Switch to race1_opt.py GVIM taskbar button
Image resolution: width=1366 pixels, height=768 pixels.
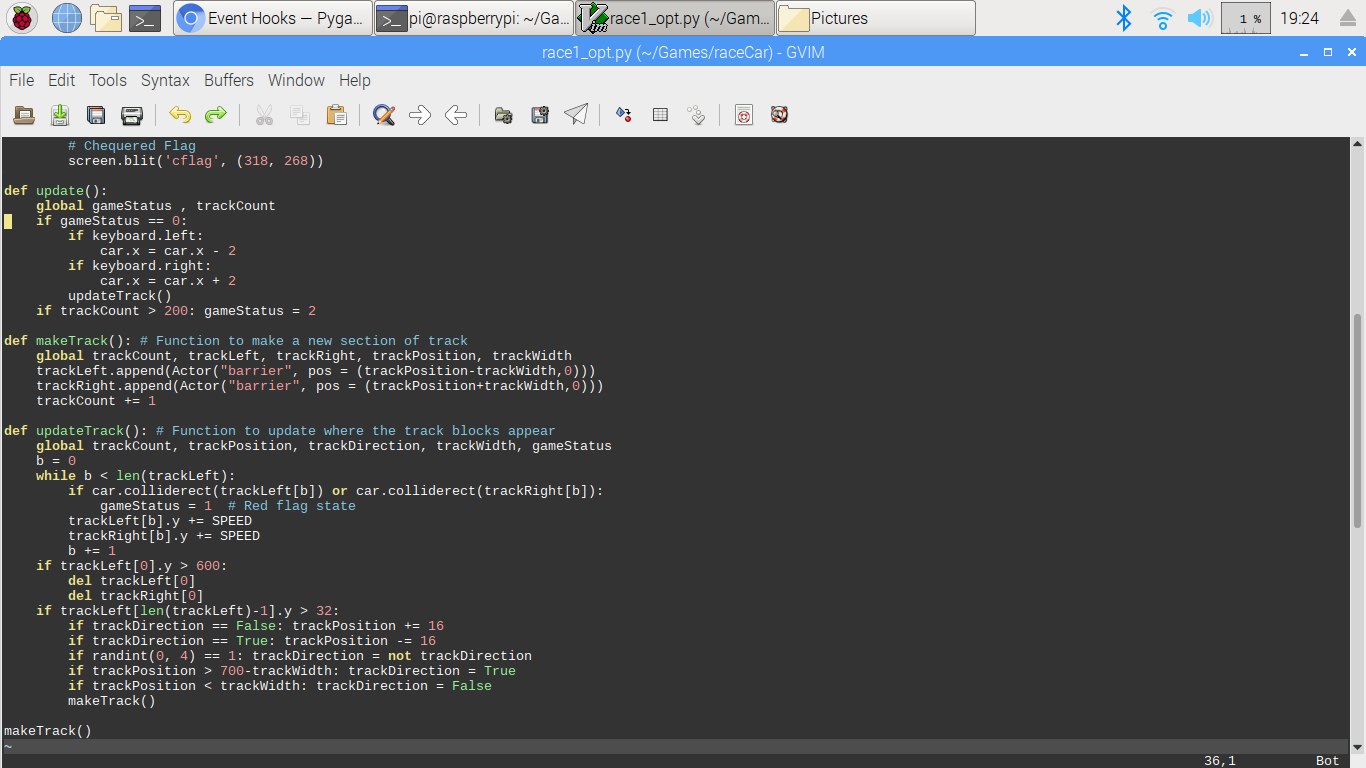(675, 18)
